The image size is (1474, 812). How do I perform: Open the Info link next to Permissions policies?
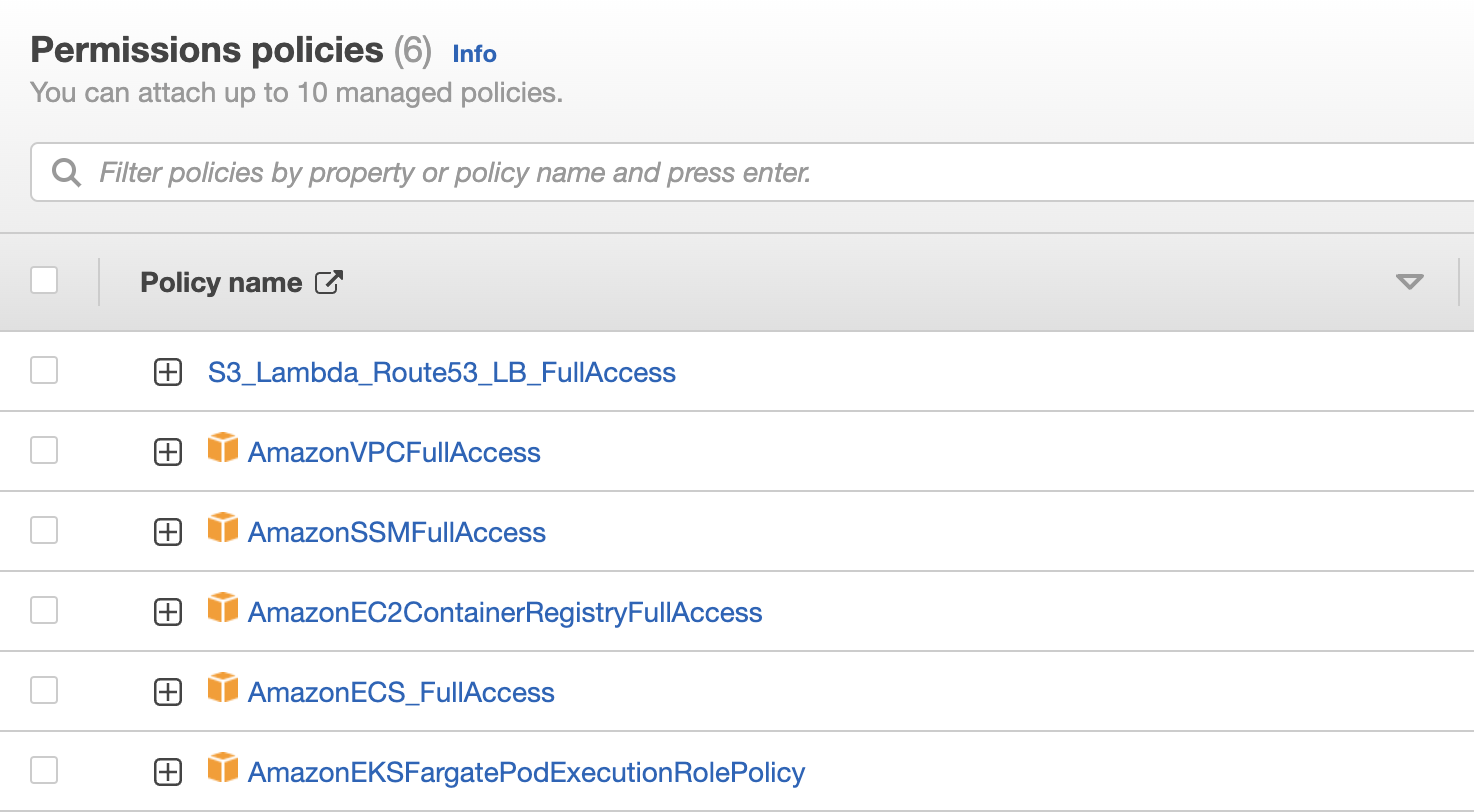click(474, 54)
